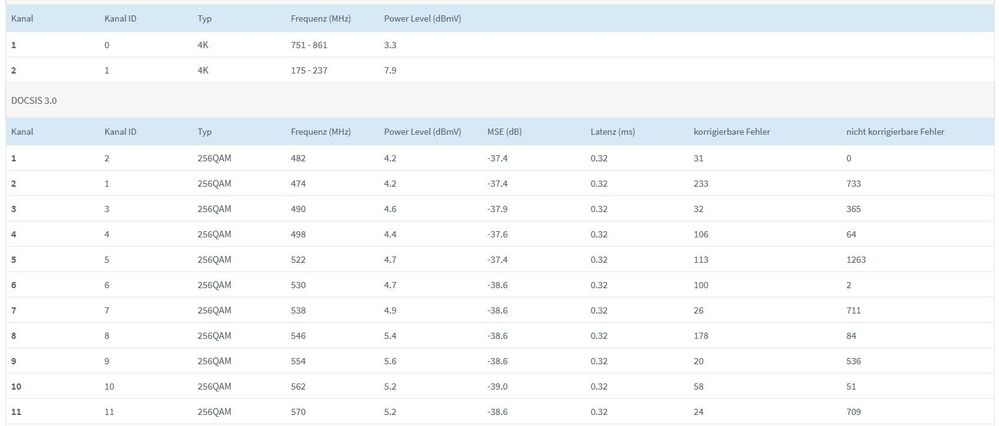Click the 3.3 power level value
The height and width of the screenshot is (426, 999).
click(391, 45)
